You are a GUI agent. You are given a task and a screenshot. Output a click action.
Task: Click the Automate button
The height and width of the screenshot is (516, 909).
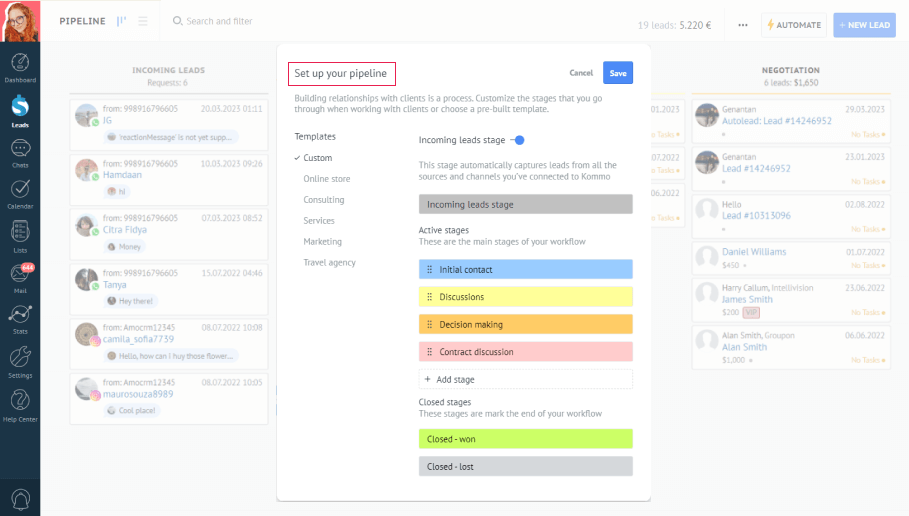pos(794,25)
